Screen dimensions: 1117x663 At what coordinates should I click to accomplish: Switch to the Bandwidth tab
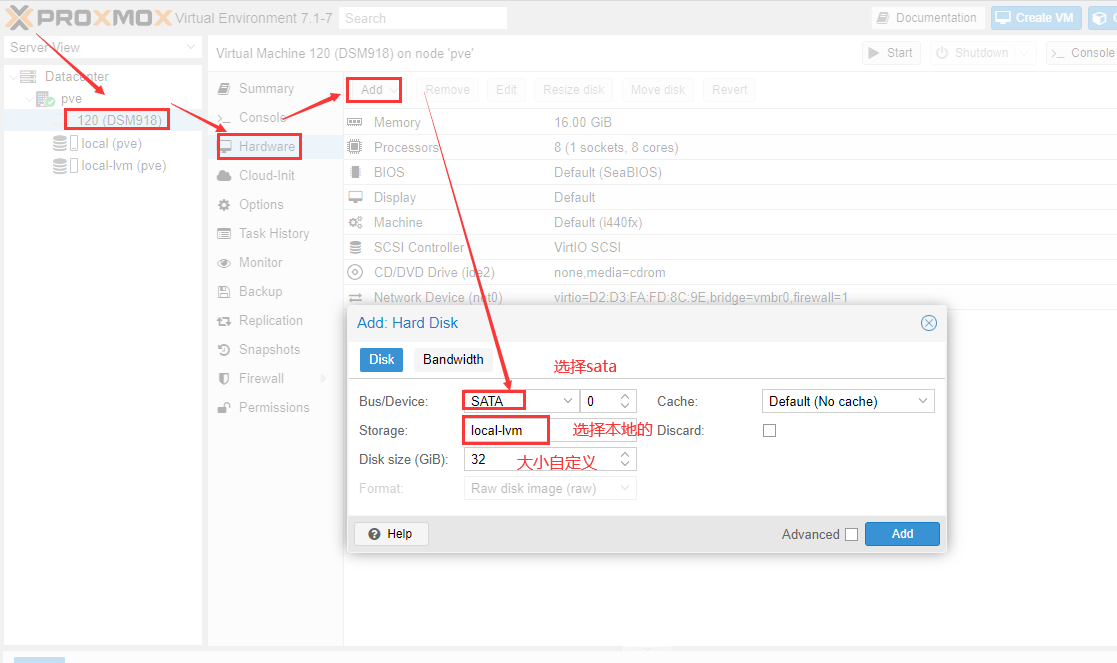(453, 360)
